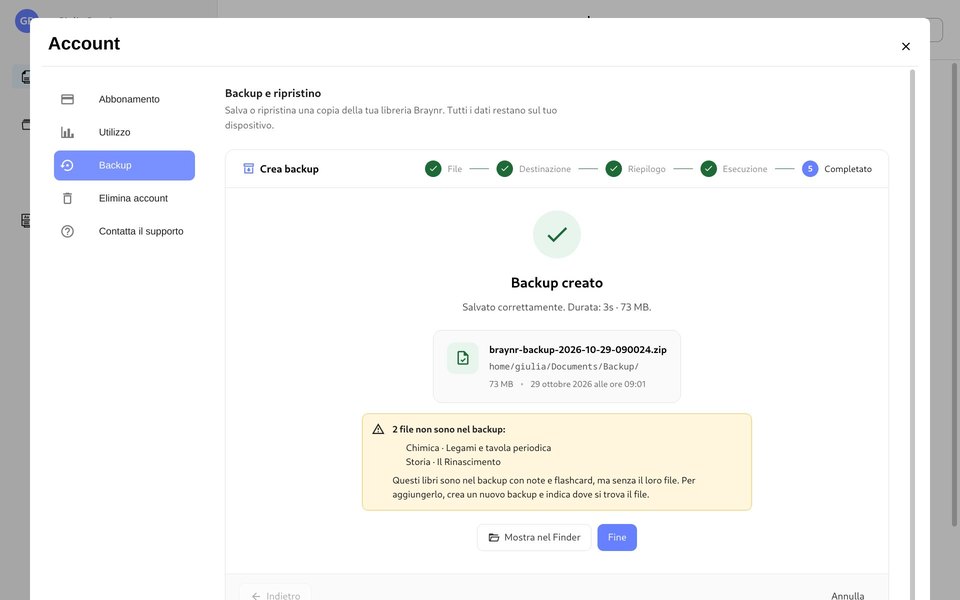Click the Destinazione step checkmark
Image resolution: width=960 pixels, height=600 pixels.
[504, 168]
